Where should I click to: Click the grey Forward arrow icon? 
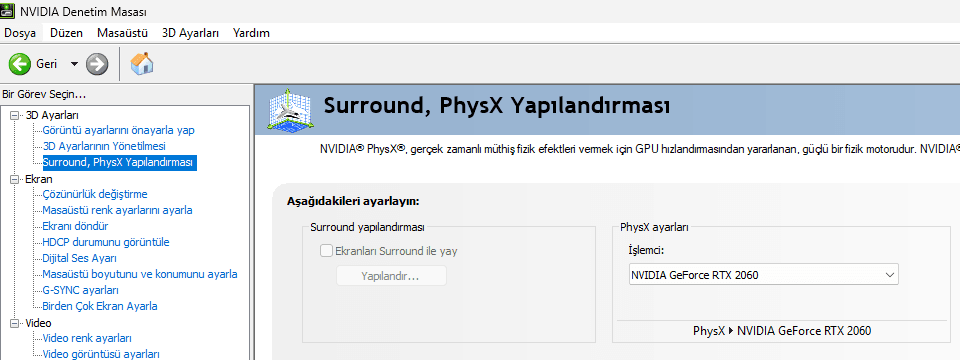97,64
